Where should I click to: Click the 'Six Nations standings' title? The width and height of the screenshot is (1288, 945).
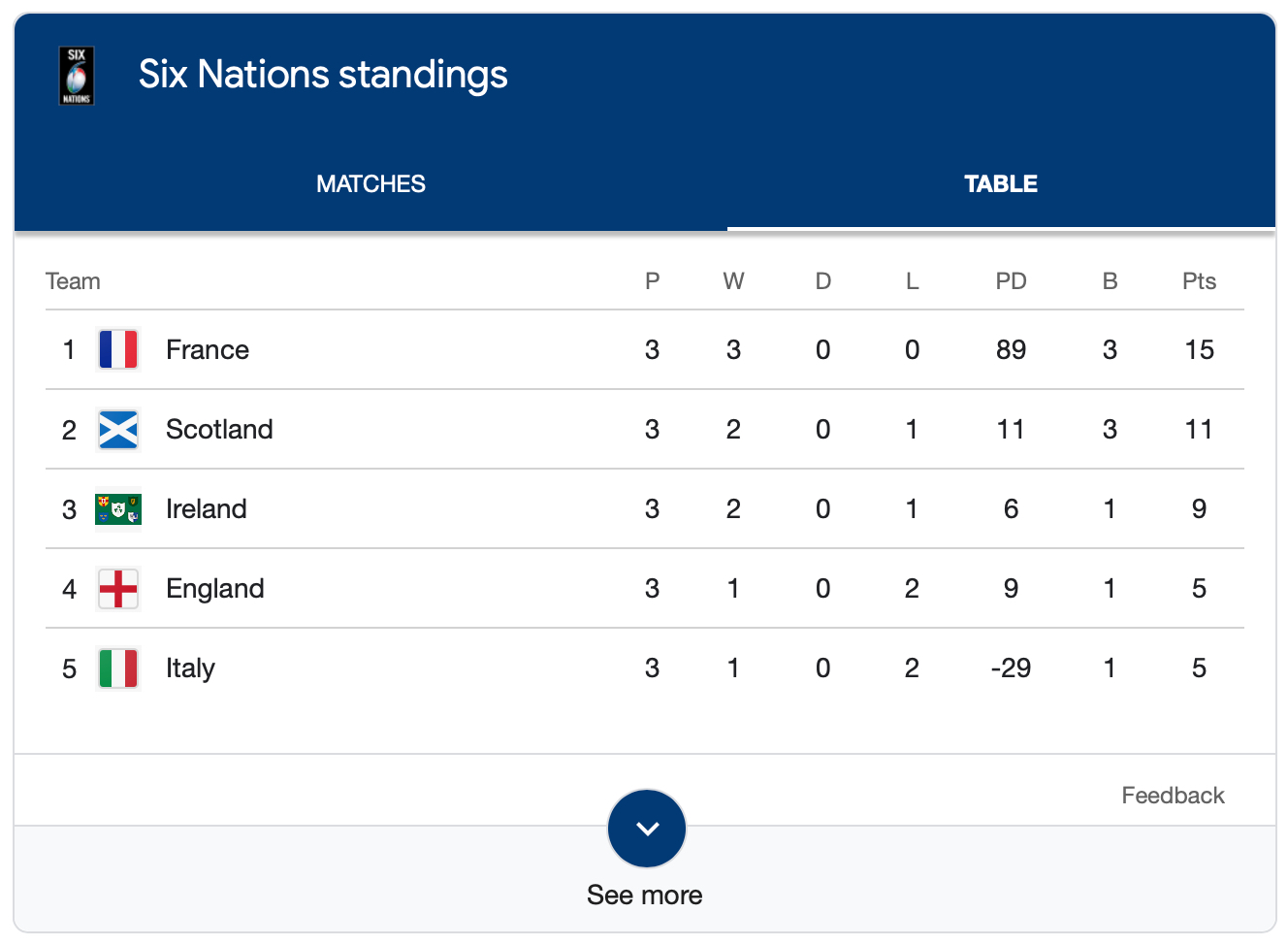coord(323,75)
